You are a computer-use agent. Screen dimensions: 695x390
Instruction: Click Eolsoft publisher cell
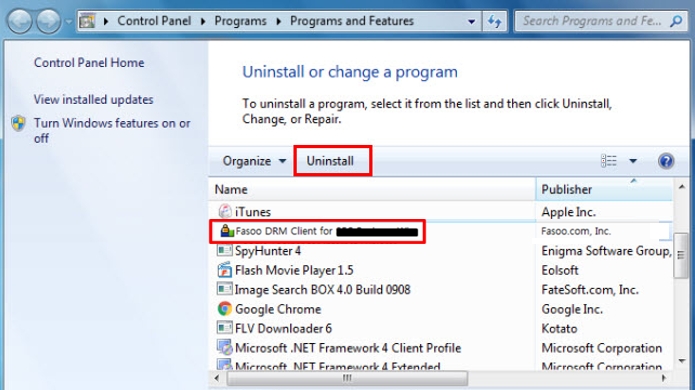pyautogui.click(x=560, y=270)
